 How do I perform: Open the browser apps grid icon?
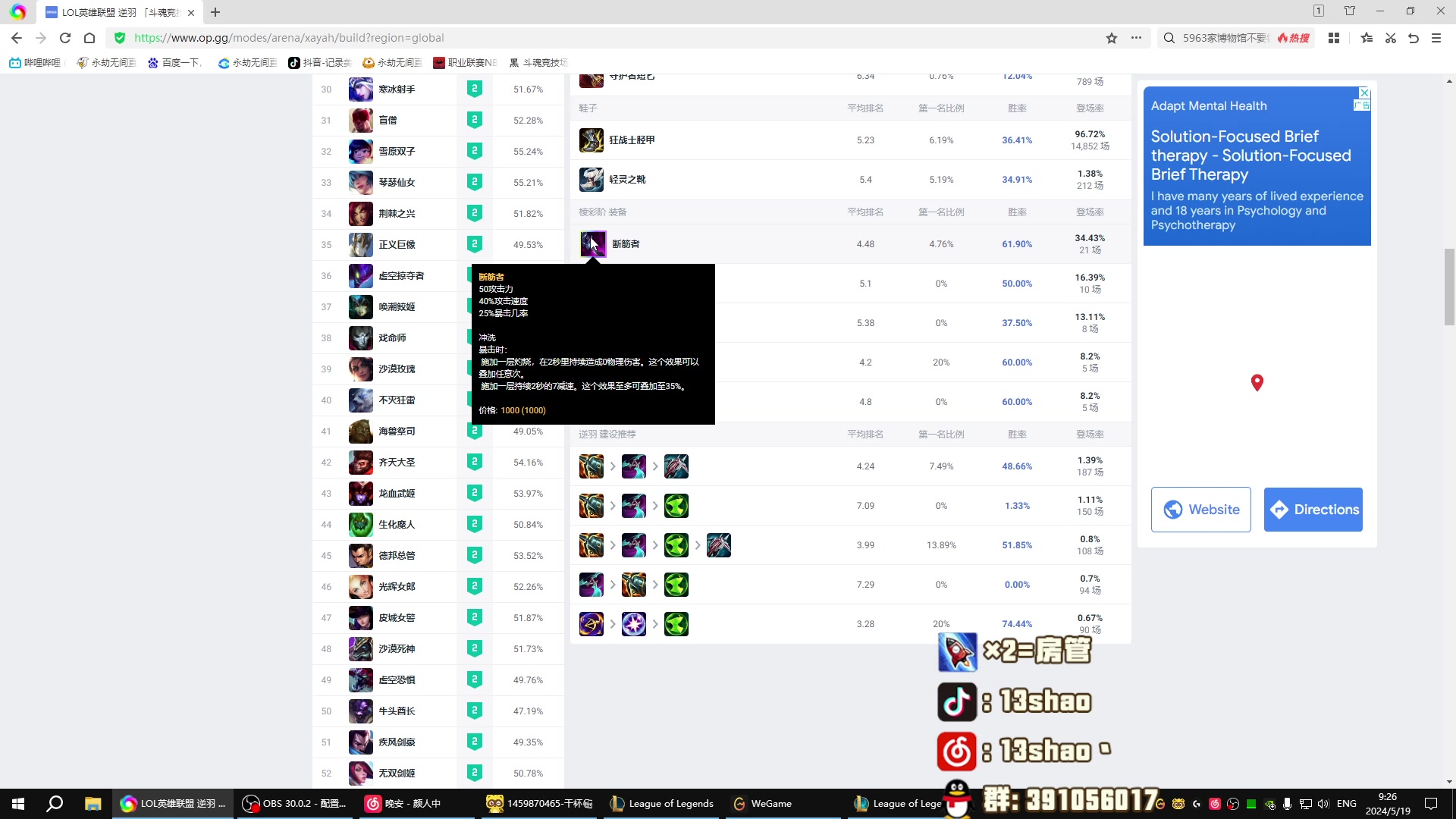click(x=1334, y=38)
